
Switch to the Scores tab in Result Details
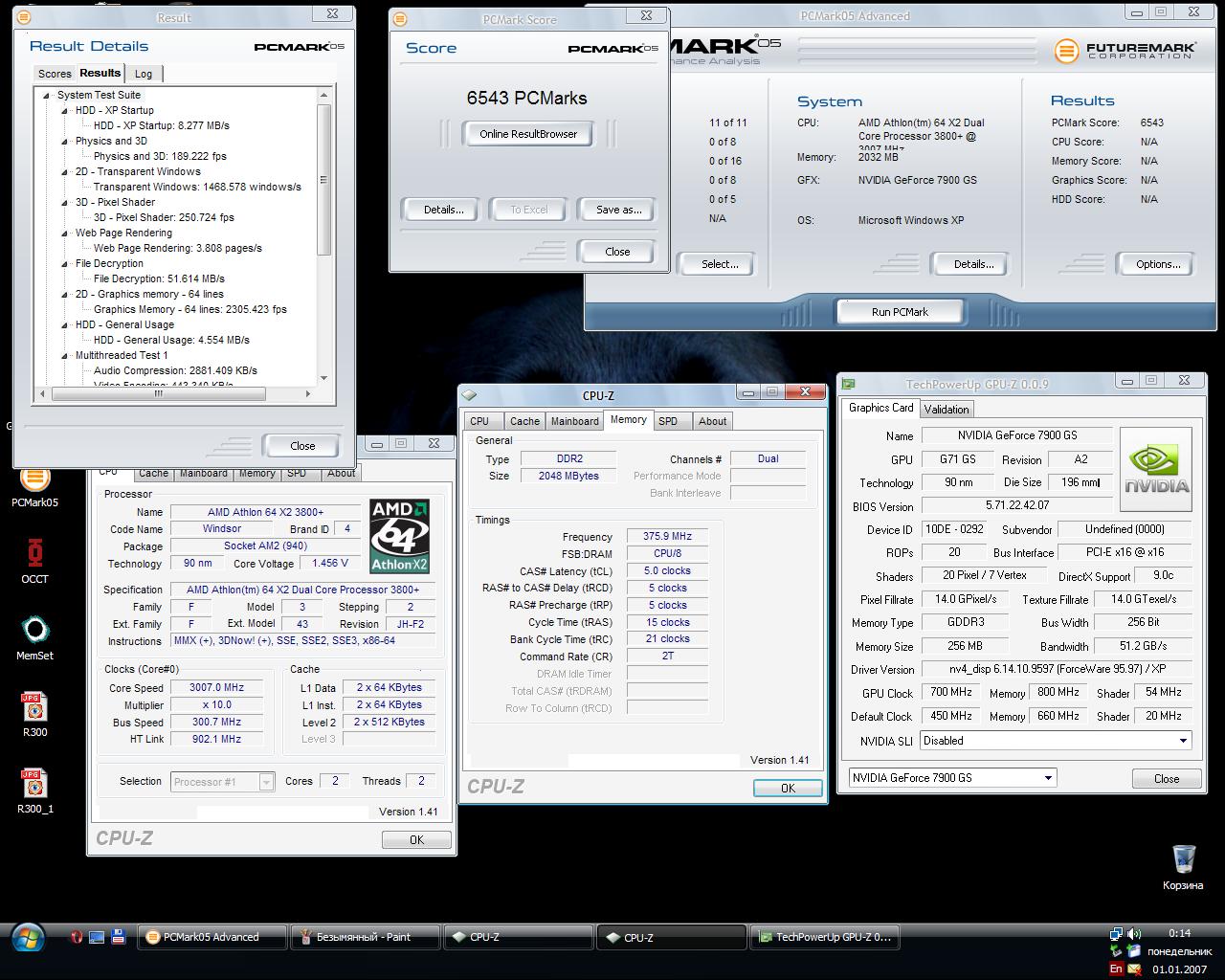pyautogui.click(x=55, y=74)
